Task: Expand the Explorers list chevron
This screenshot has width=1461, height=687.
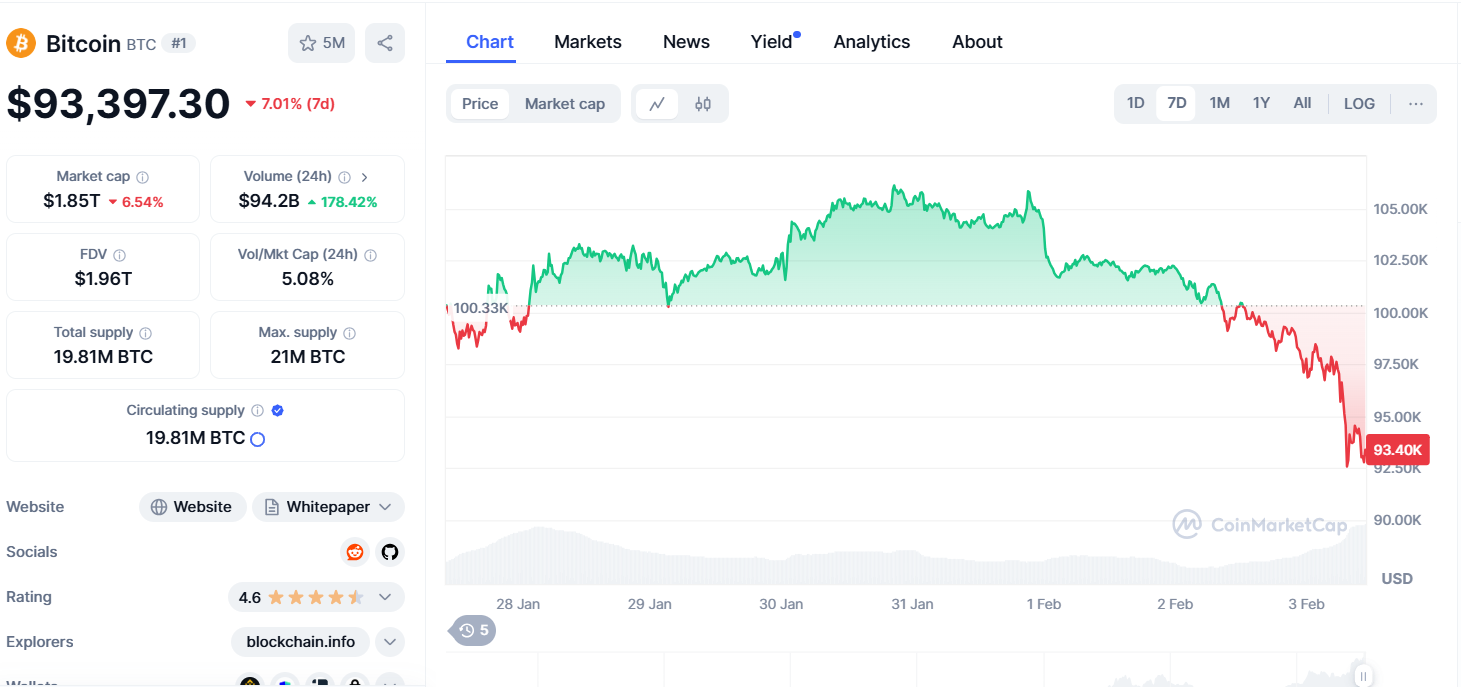Action: (x=390, y=642)
